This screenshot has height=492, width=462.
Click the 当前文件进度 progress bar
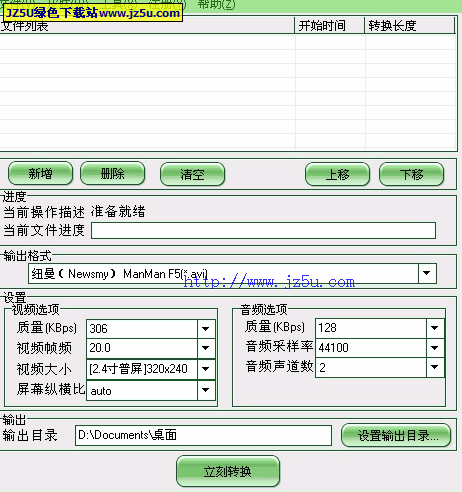(263, 230)
